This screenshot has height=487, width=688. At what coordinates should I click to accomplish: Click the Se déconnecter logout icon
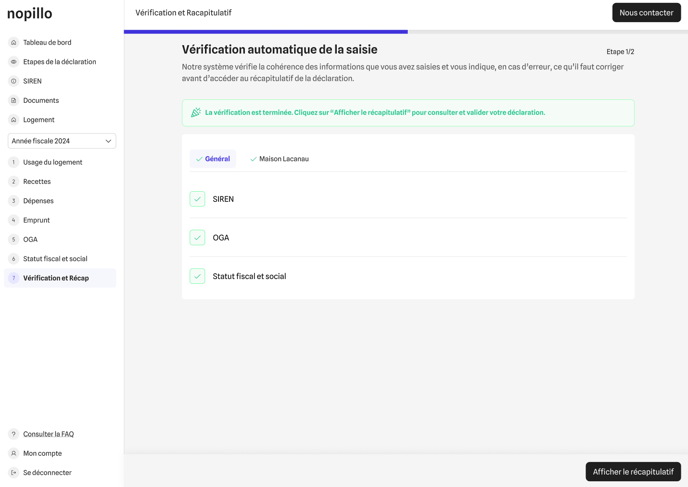click(x=14, y=473)
